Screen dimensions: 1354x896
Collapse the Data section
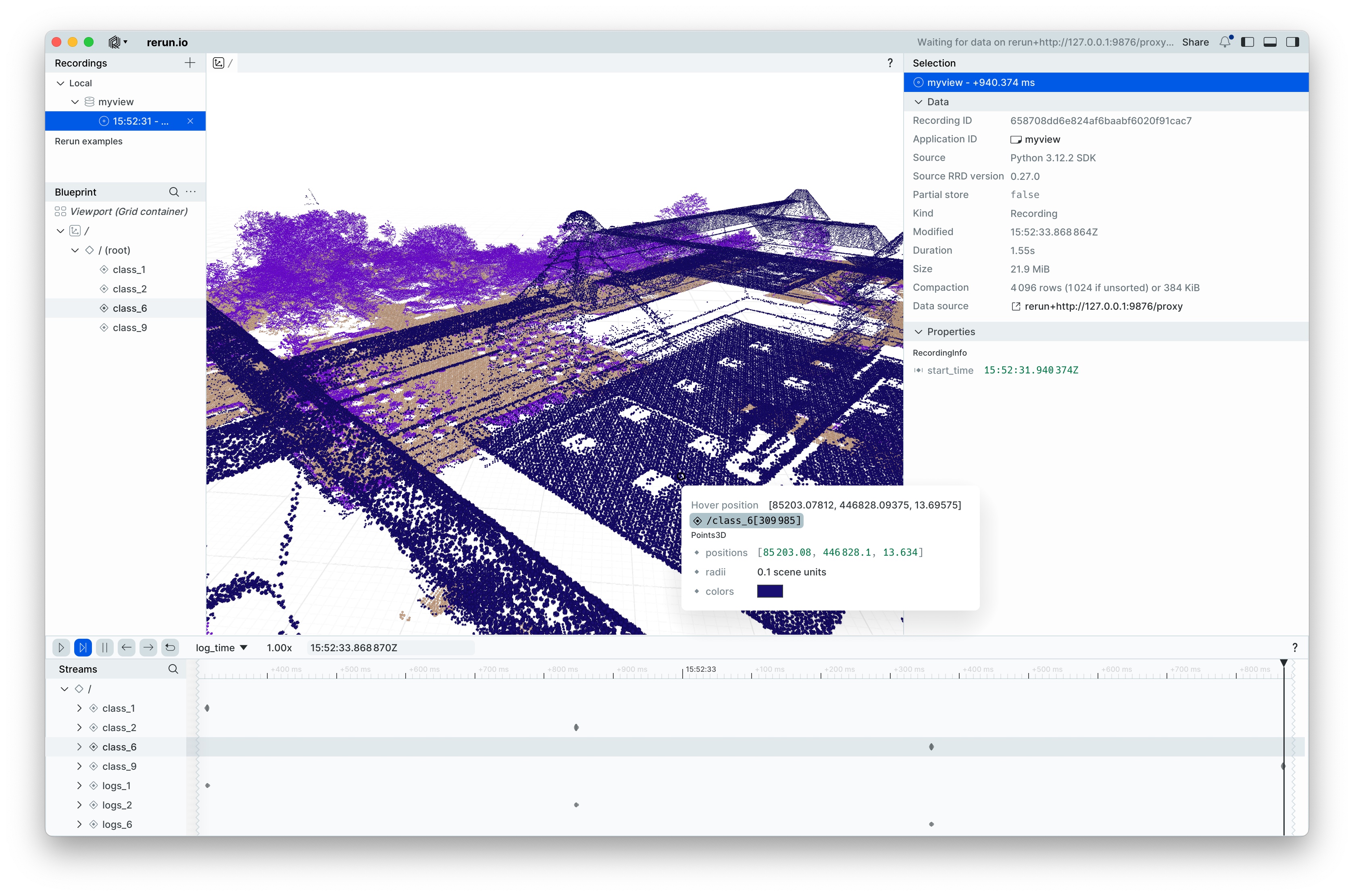[x=919, y=102]
